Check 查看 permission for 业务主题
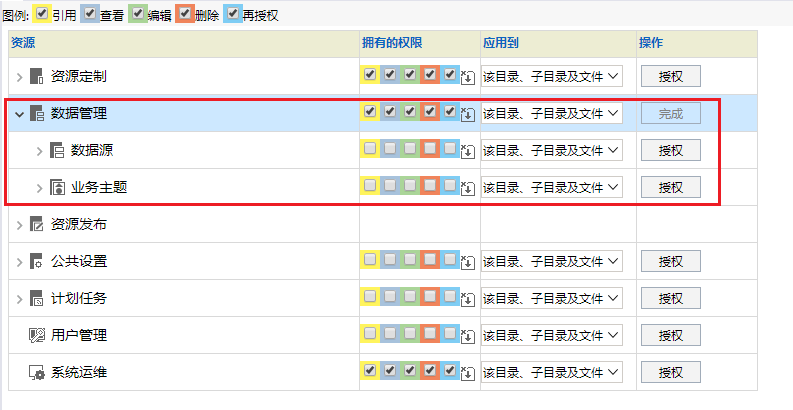The width and height of the screenshot is (793, 410). coord(390,185)
